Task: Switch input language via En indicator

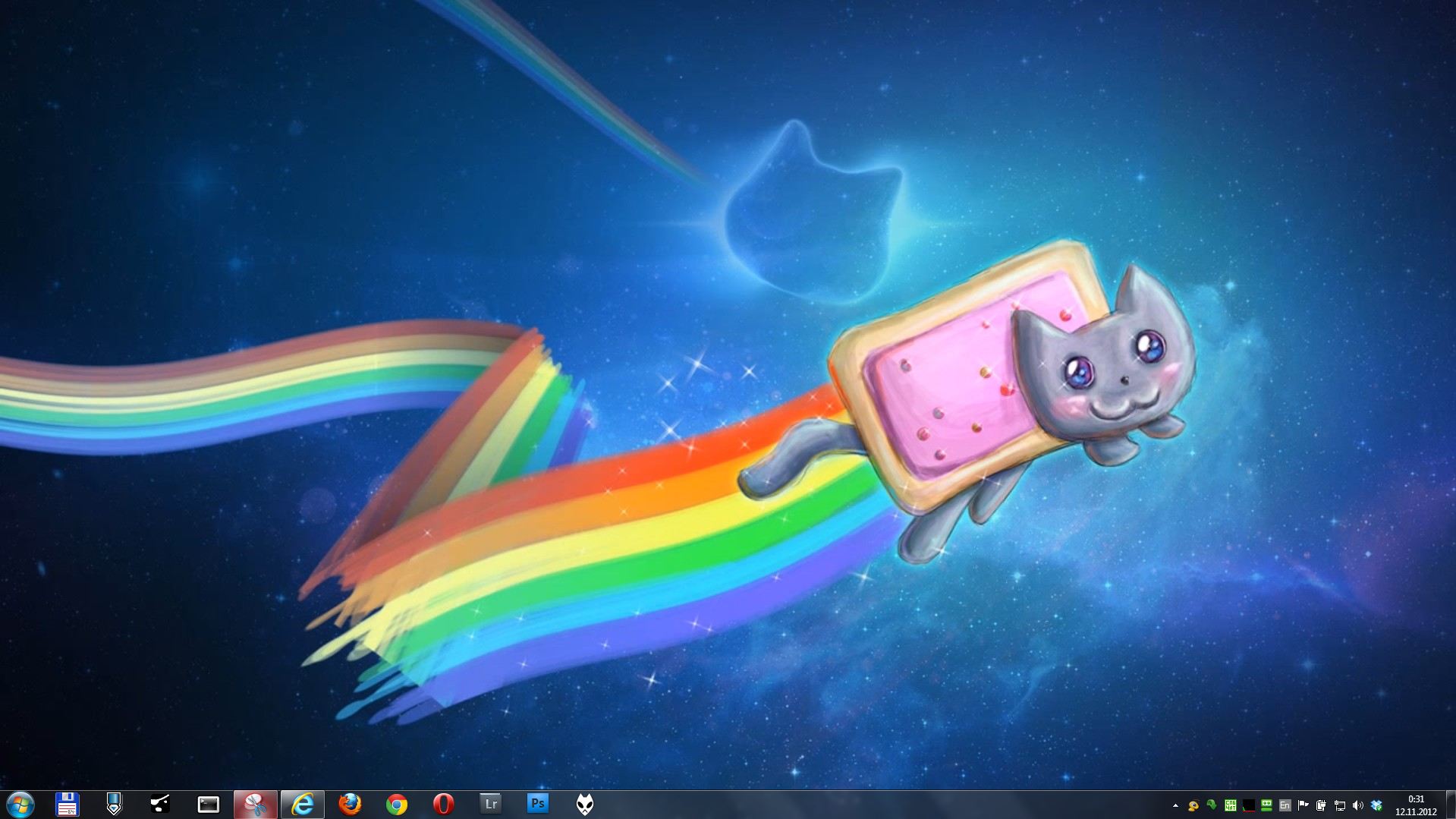Action: pyautogui.click(x=1285, y=805)
